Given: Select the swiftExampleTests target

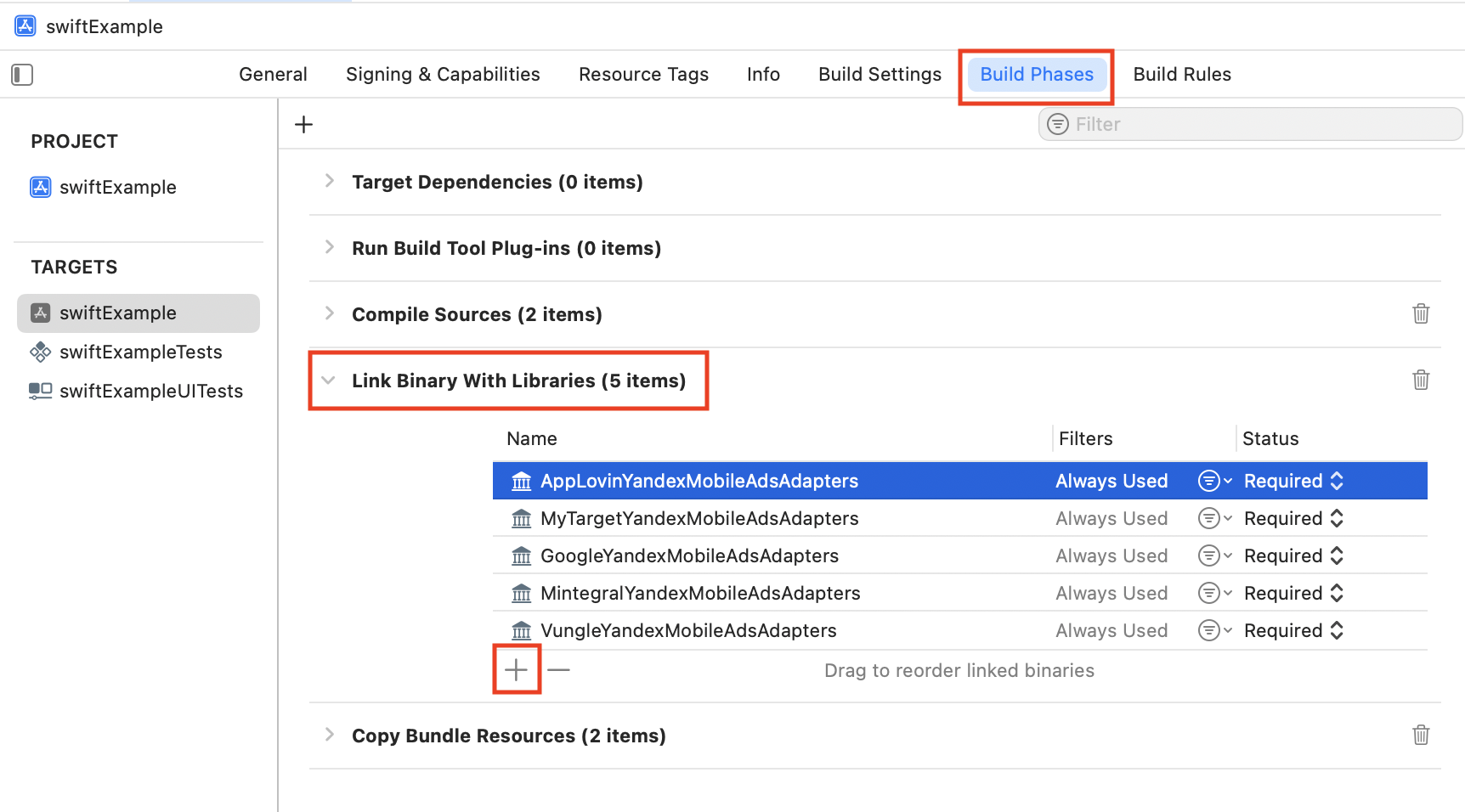Looking at the screenshot, I should click(x=140, y=352).
